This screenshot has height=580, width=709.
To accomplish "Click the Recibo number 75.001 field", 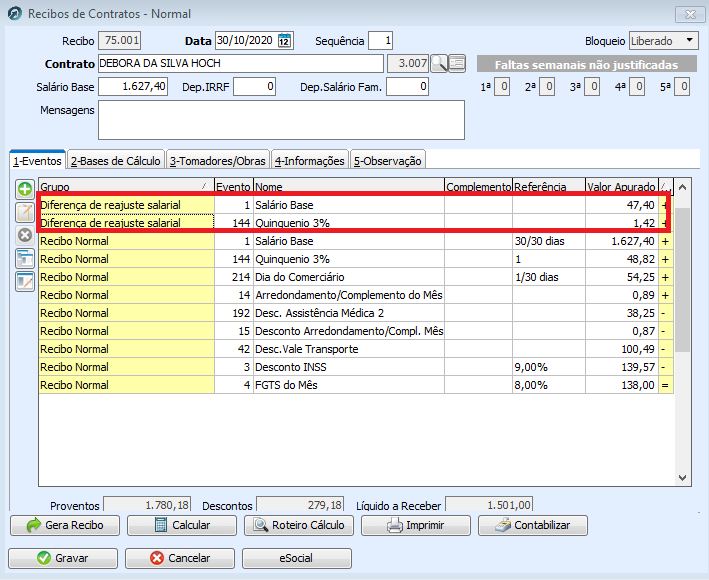I will pos(120,41).
